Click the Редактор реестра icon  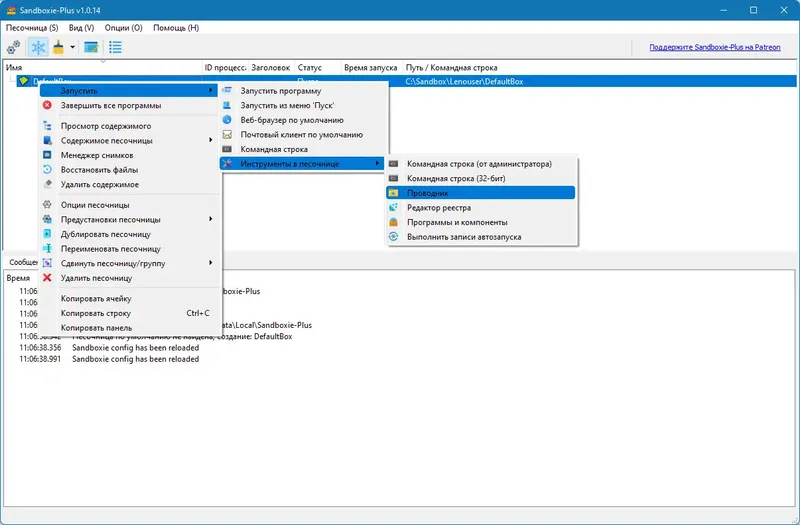tap(393, 208)
